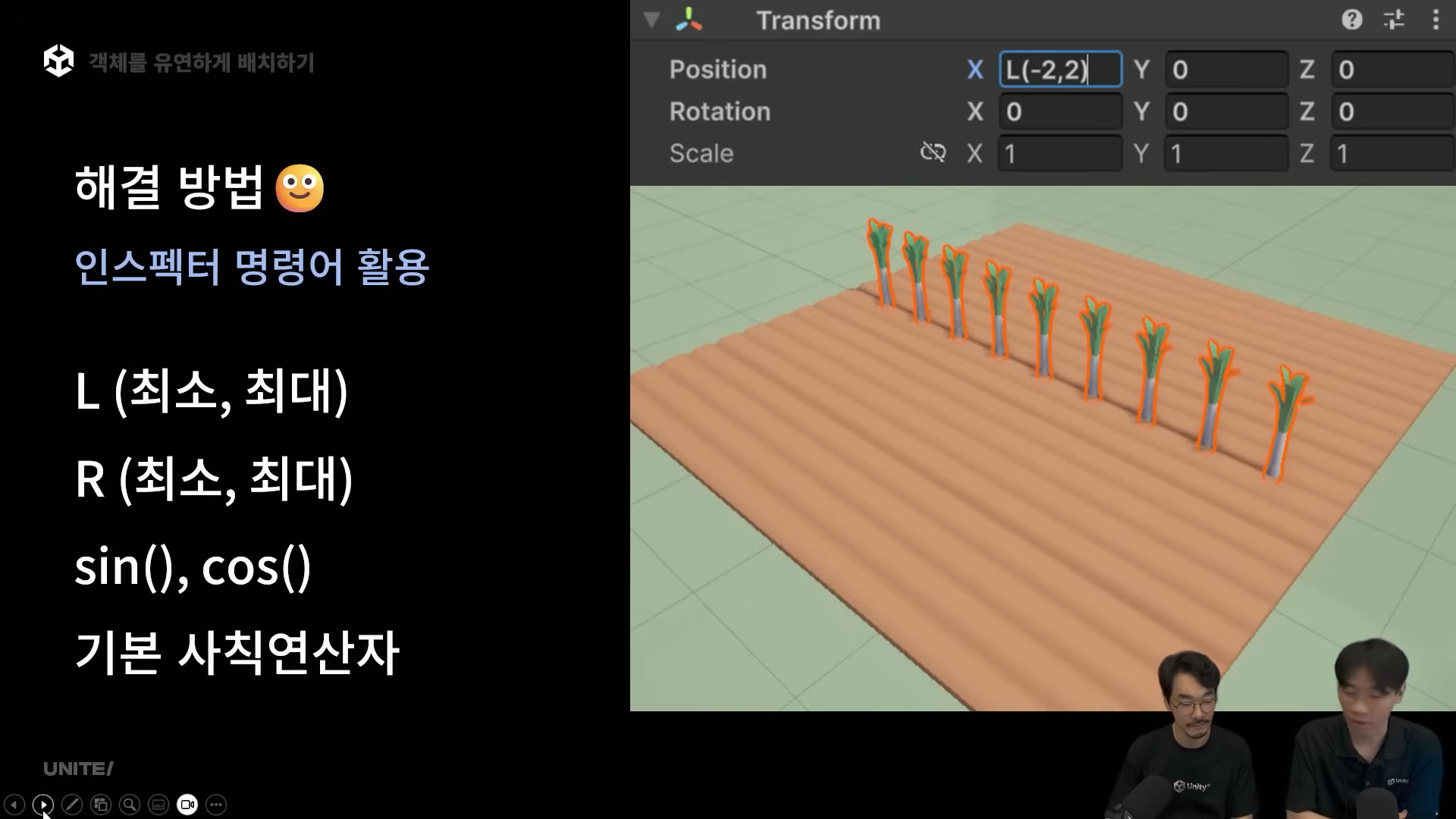Toggle the constrained proportions scale link

pos(933,152)
